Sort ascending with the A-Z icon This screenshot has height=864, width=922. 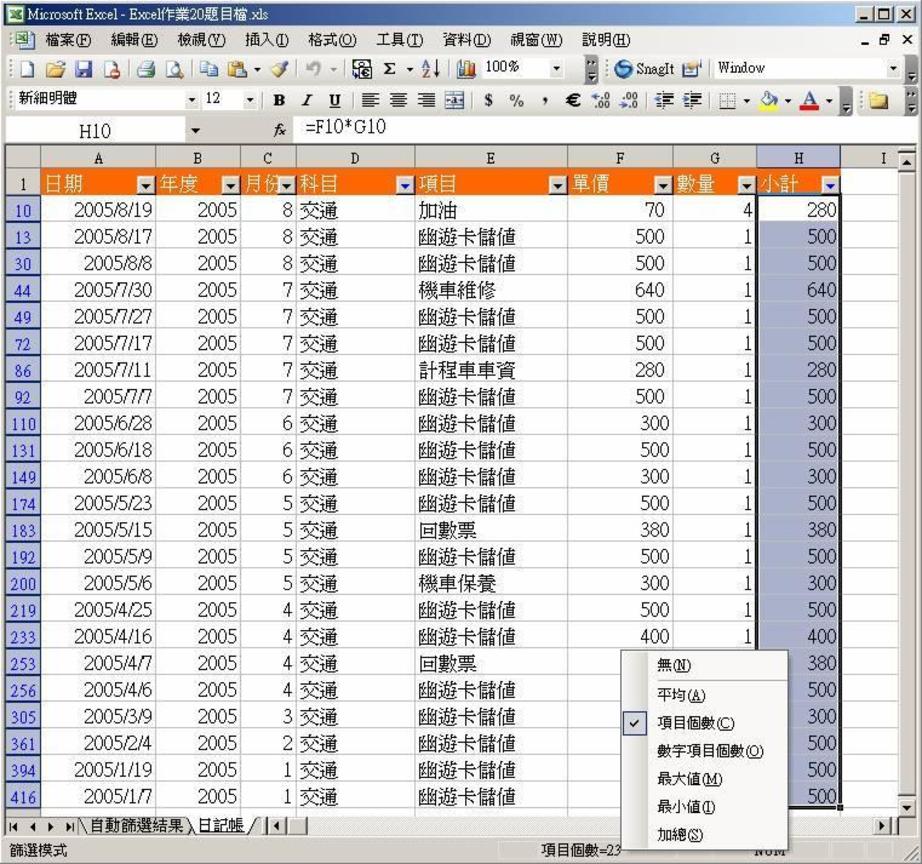430,69
